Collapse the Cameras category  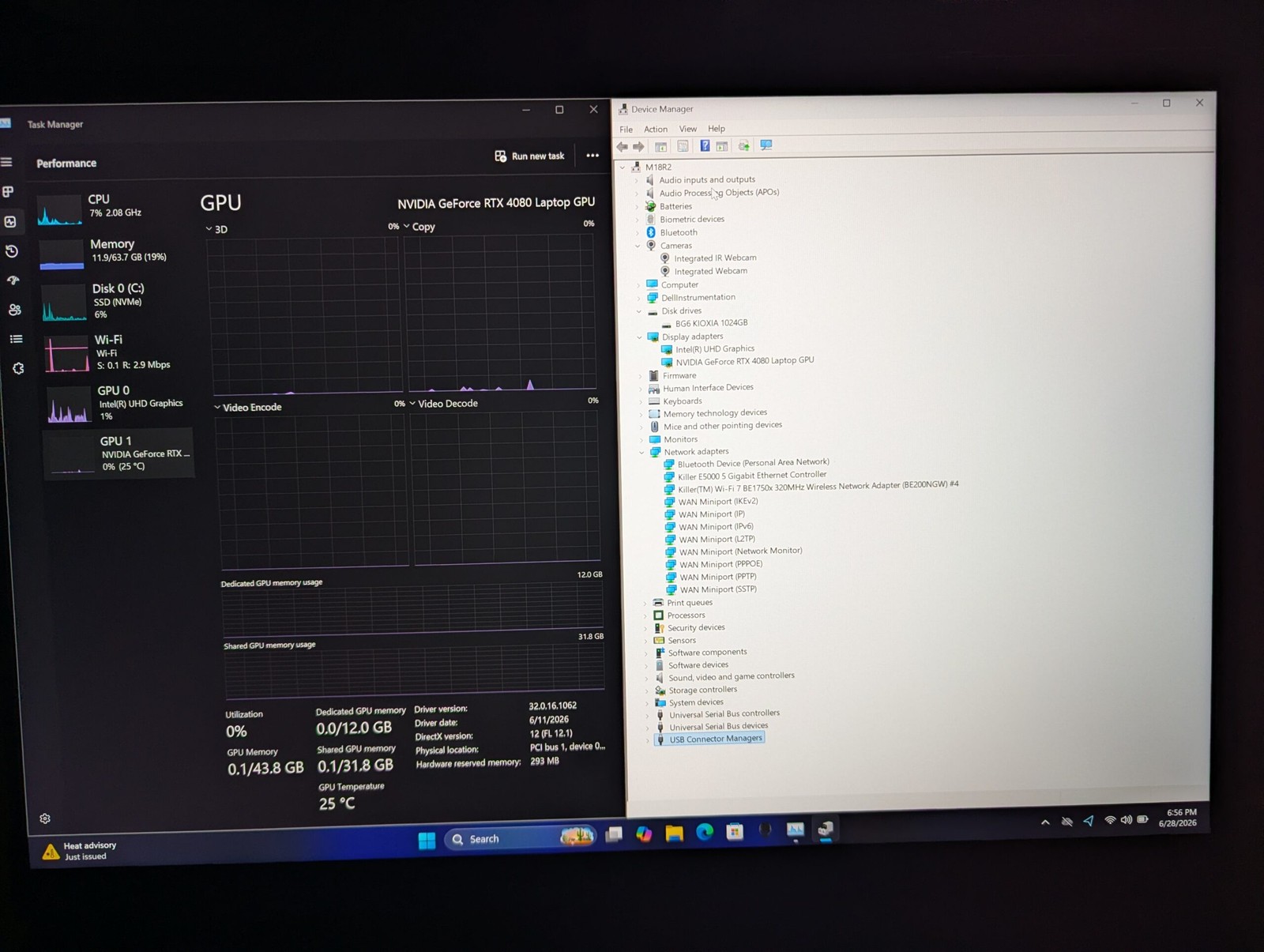pos(638,246)
